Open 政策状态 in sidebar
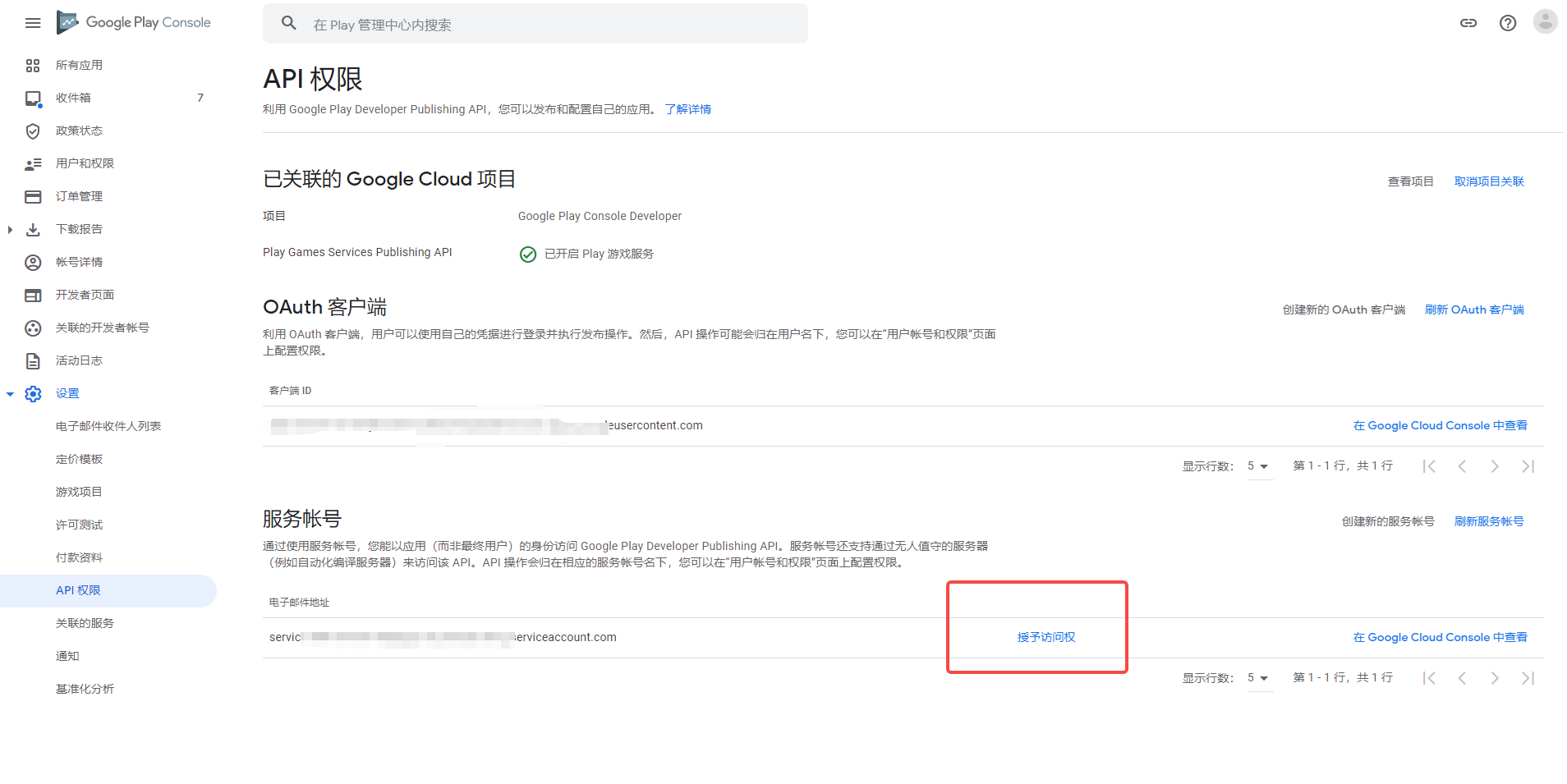Viewport: 1567px width, 784px height. (79, 131)
